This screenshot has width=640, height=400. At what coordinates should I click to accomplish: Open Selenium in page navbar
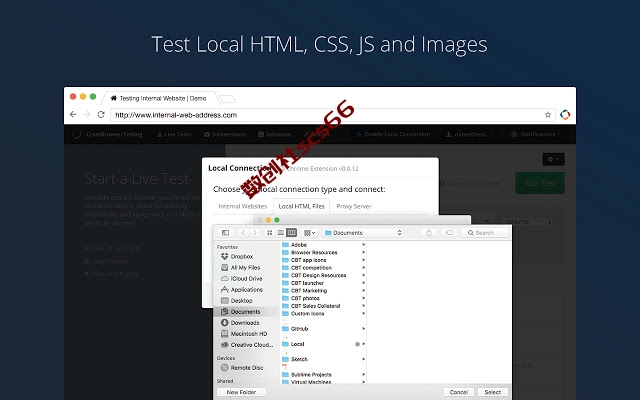(275, 134)
